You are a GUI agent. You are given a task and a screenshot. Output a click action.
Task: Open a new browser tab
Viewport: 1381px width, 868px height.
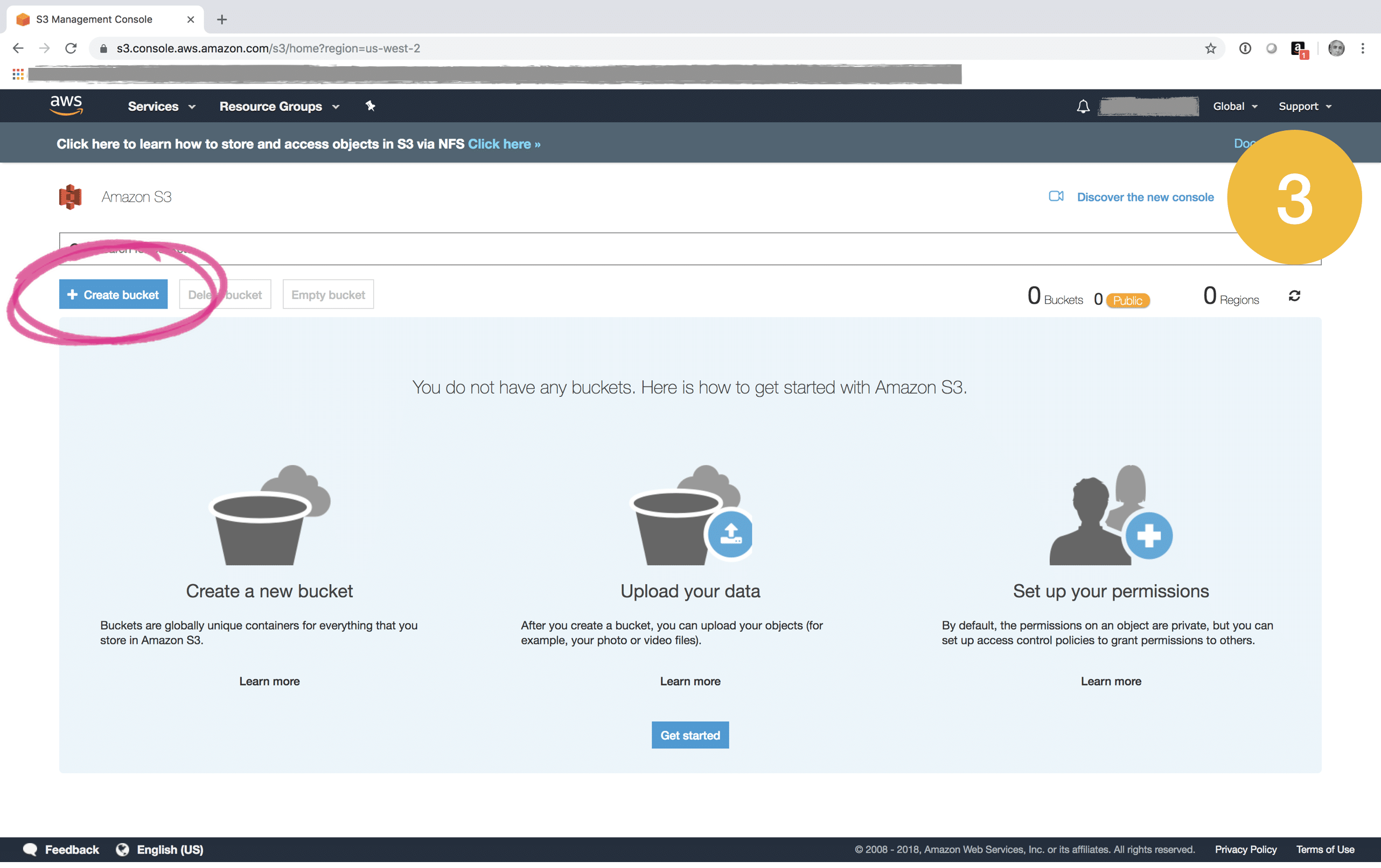pos(222,19)
